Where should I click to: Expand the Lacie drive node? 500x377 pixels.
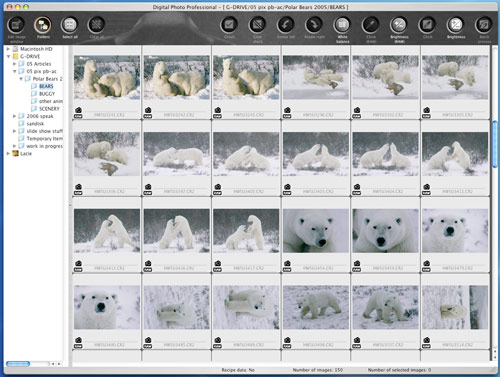[x=8, y=153]
